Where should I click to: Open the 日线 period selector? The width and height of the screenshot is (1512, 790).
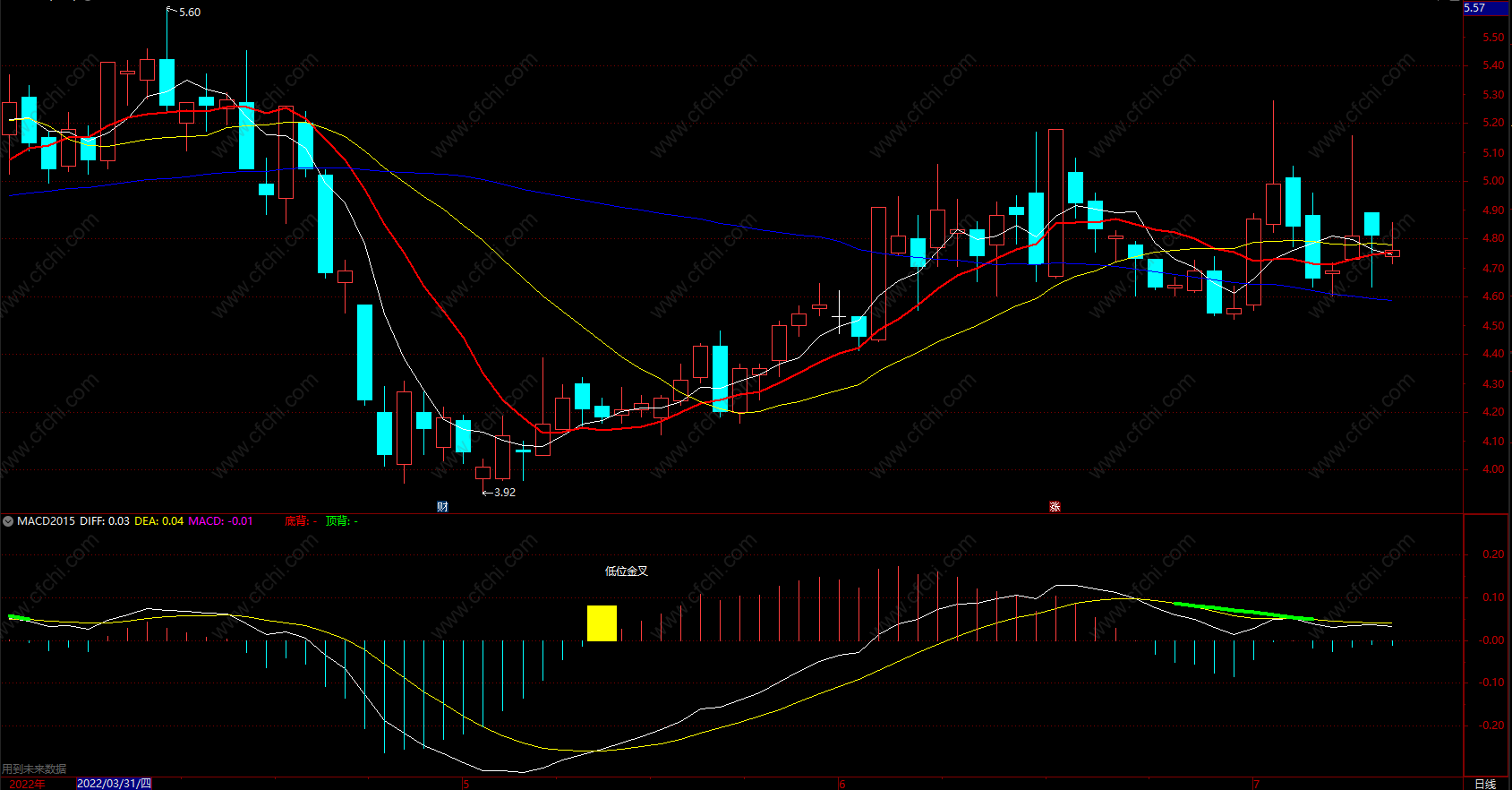click(1485, 784)
